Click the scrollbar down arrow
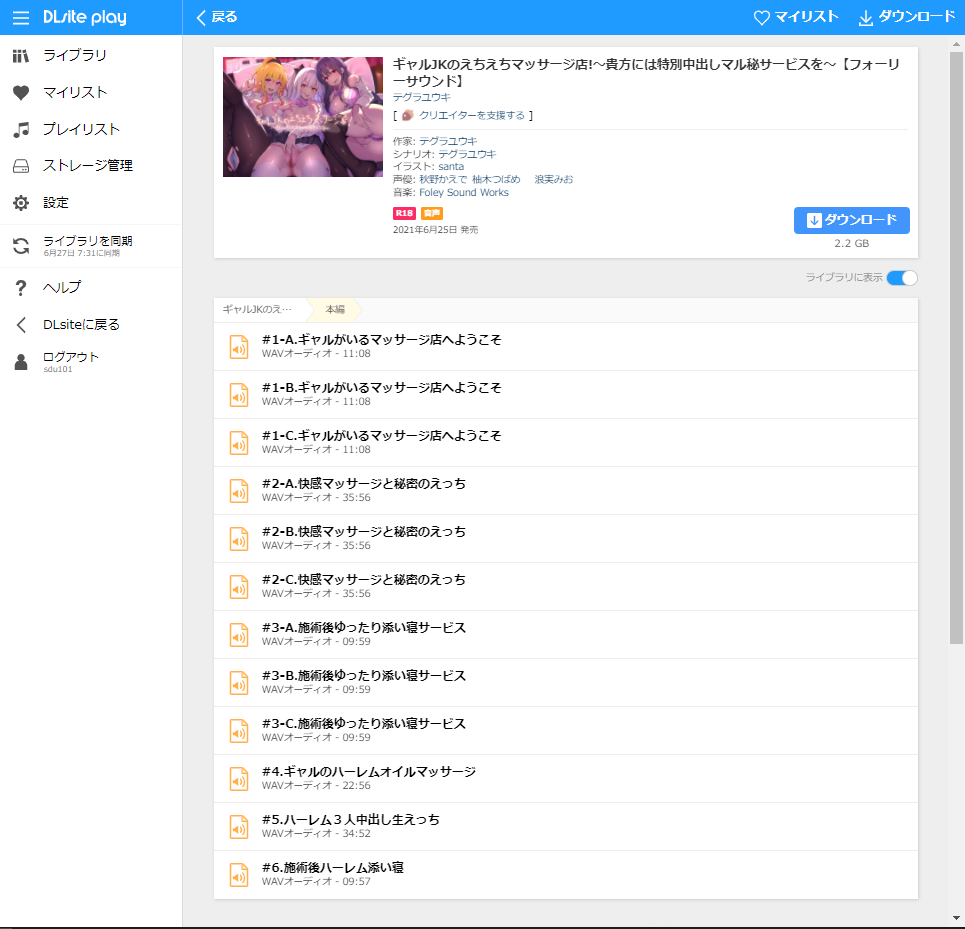 point(956,919)
